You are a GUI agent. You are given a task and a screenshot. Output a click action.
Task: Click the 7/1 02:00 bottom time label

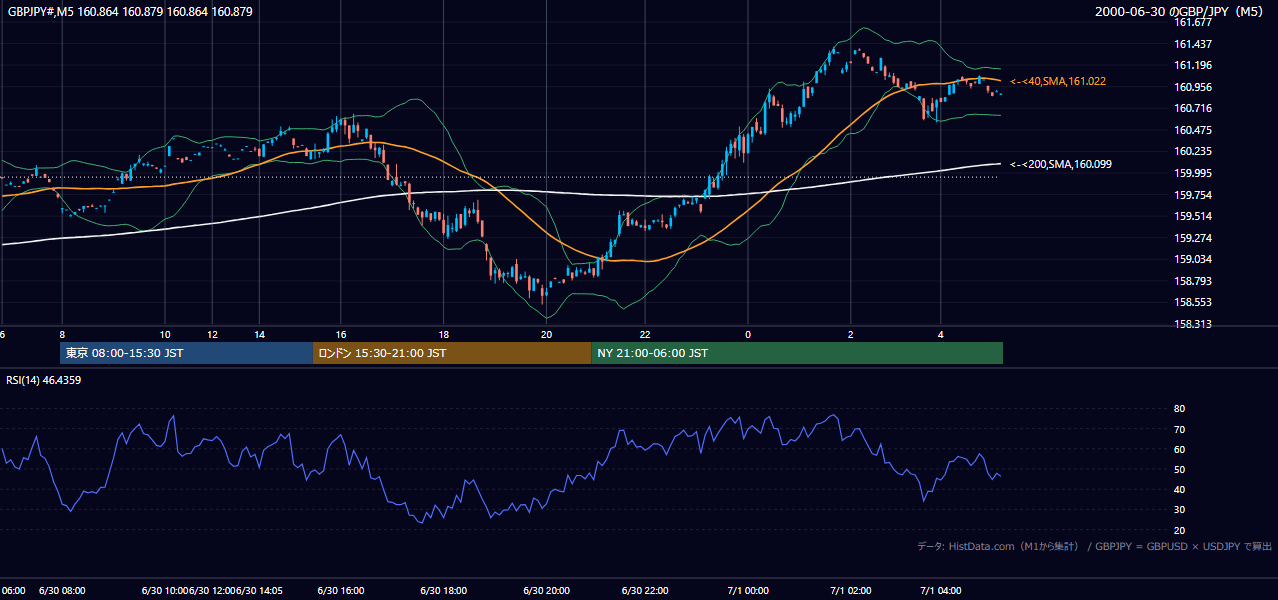tap(851, 590)
